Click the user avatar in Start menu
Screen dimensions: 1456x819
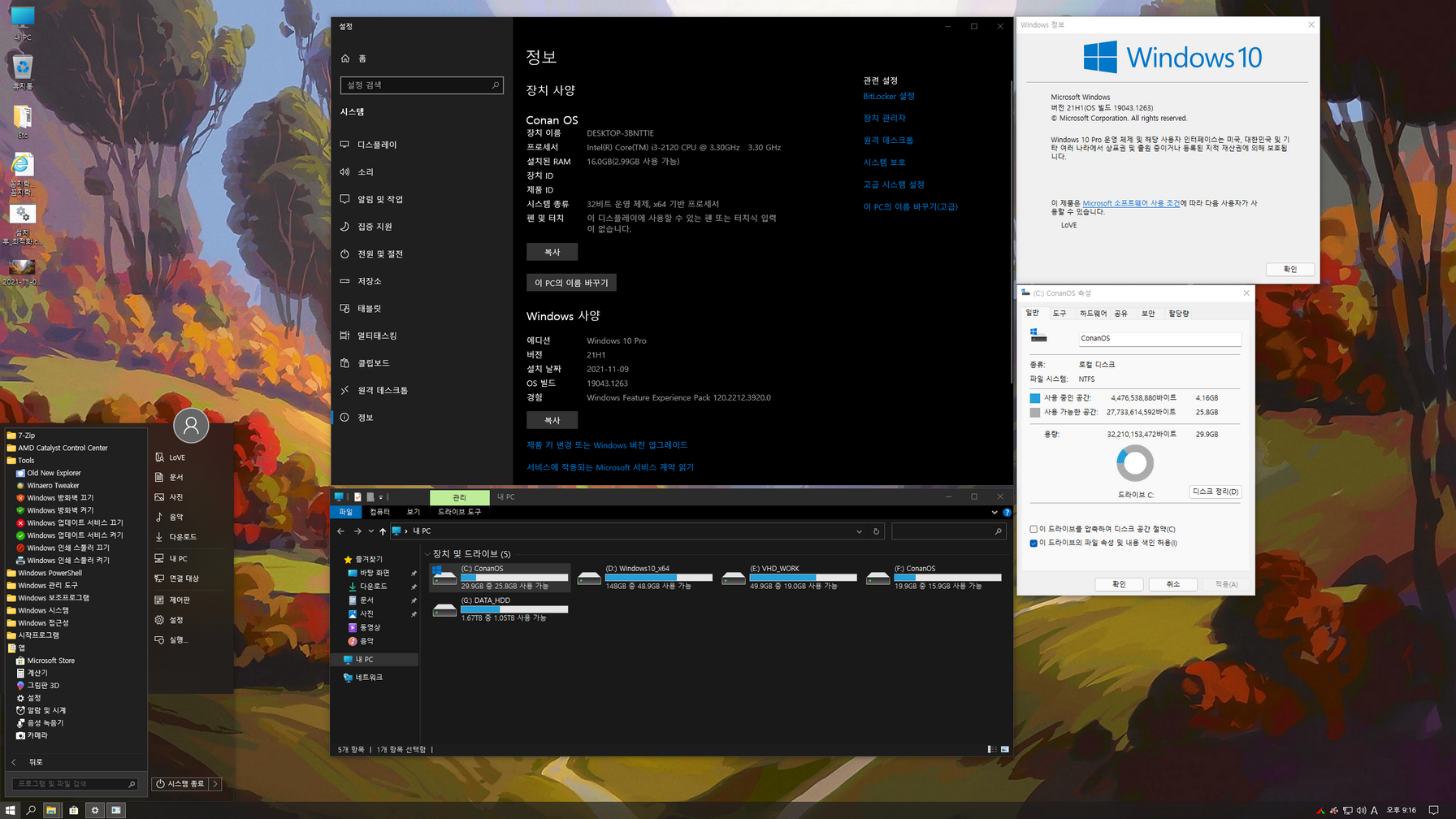(191, 425)
